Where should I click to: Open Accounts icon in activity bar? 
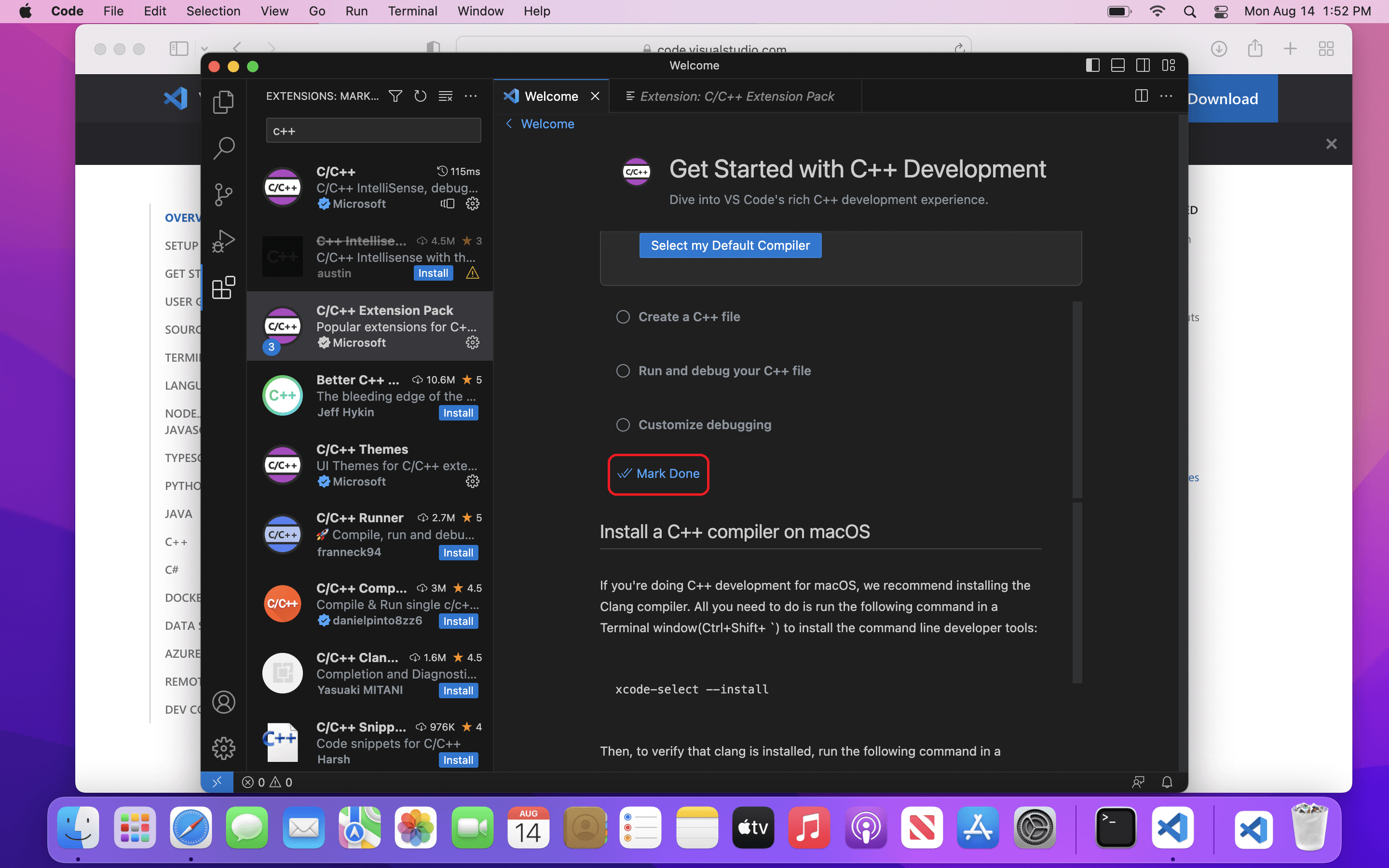[223, 702]
